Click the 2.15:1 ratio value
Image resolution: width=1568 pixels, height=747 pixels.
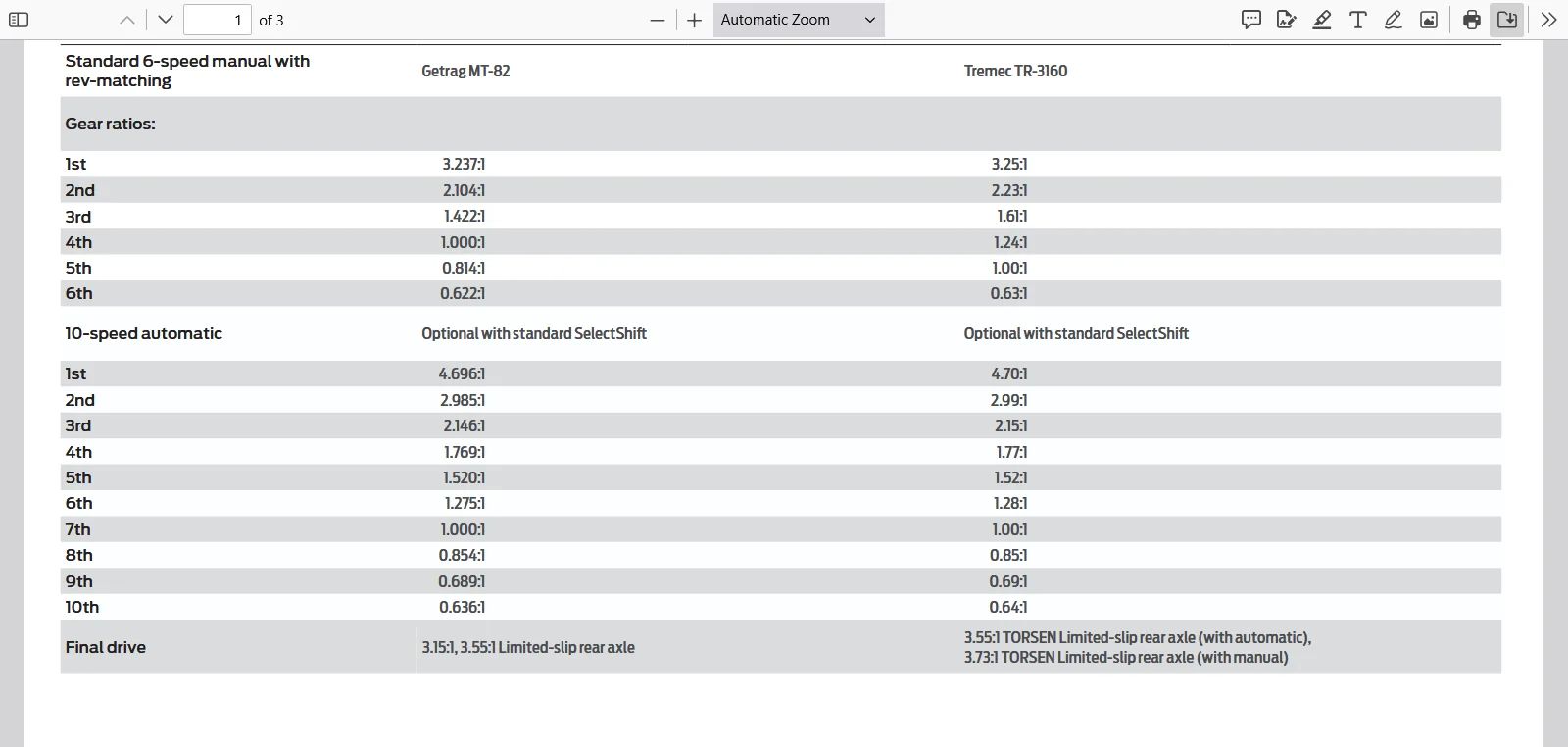click(x=1011, y=425)
